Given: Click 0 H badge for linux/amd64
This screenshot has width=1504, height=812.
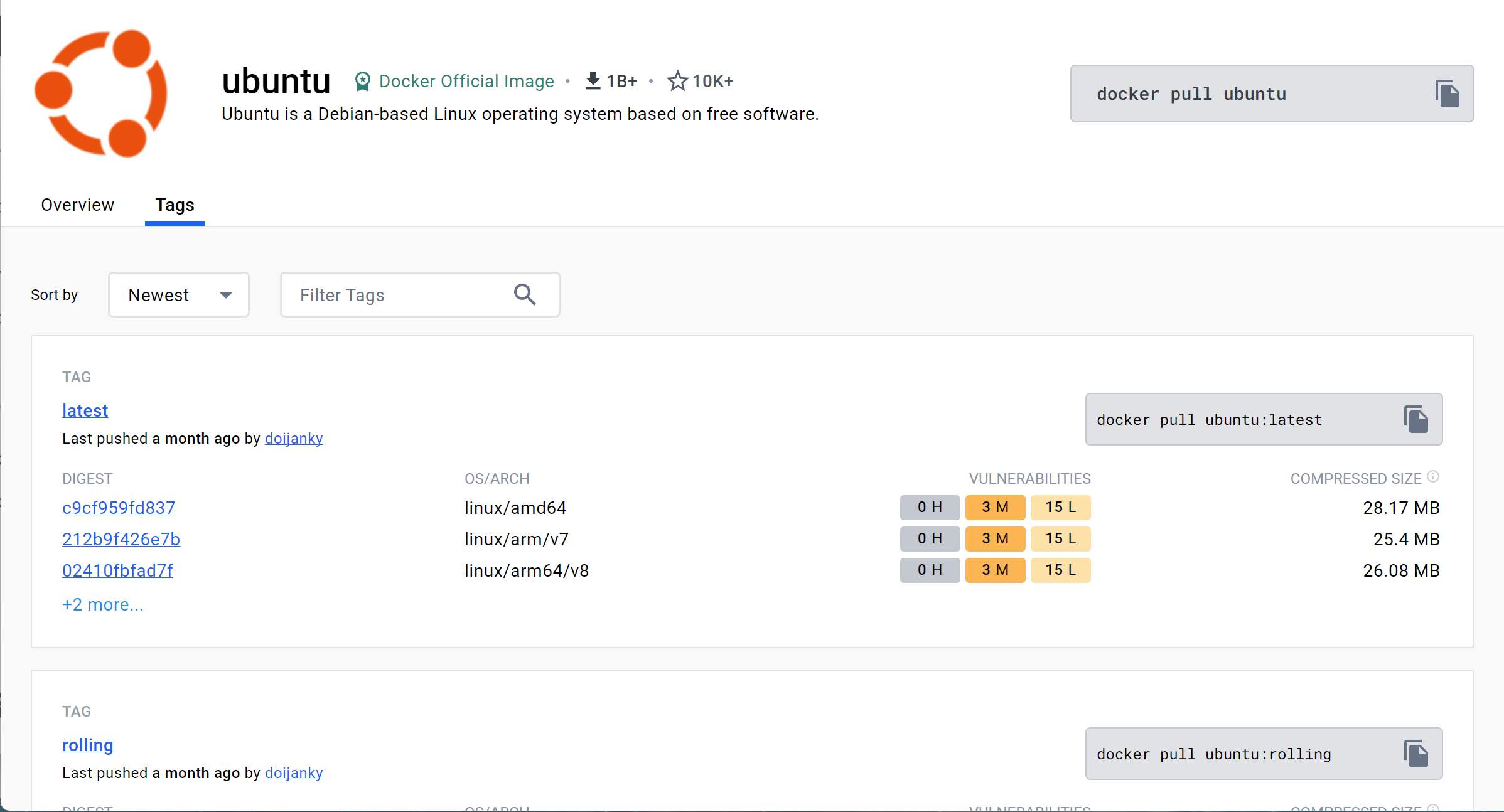Looking at the screenshot, I should pyautogui.click(x=930, y=507).
